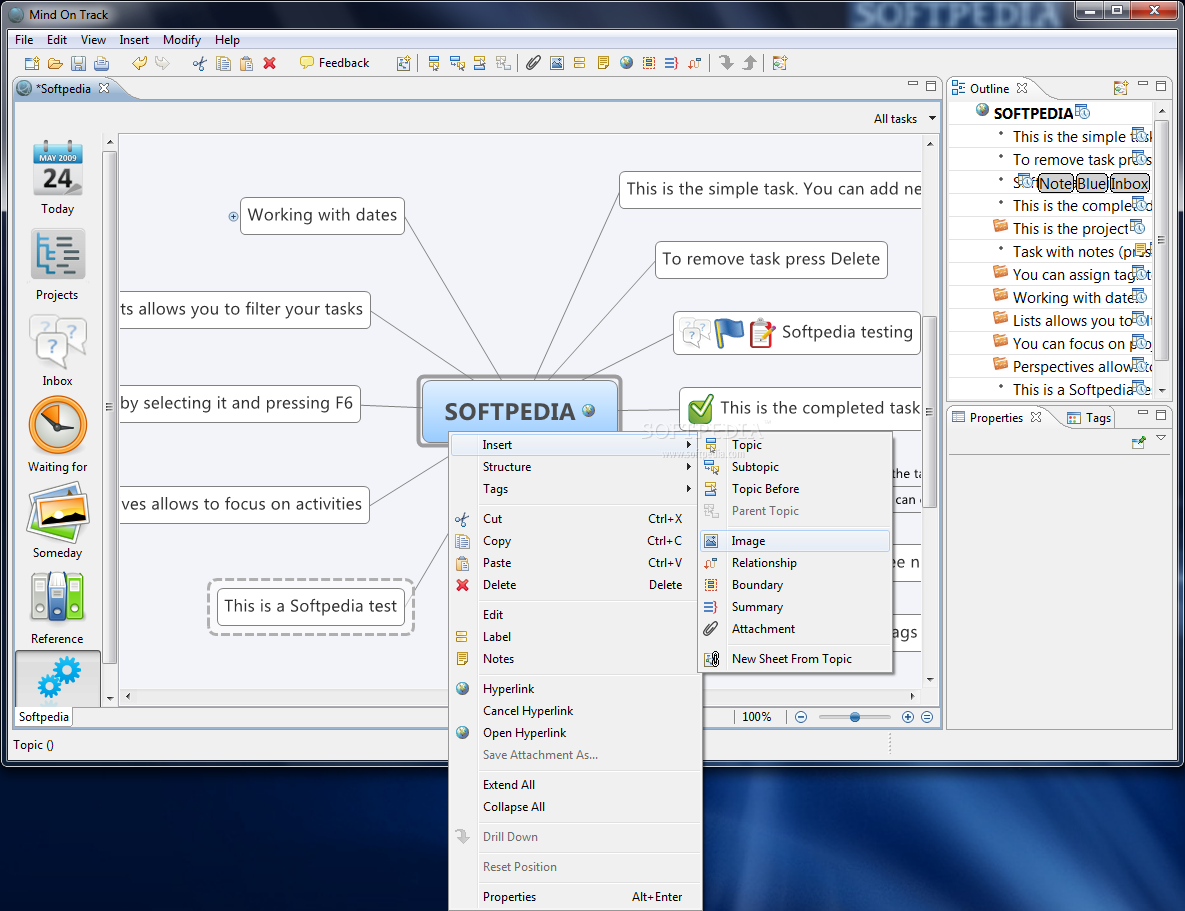The width and height of the screenshot is (1185, 911).
Task: Click the Label icon in toolbar
Action: click(580, 64)
